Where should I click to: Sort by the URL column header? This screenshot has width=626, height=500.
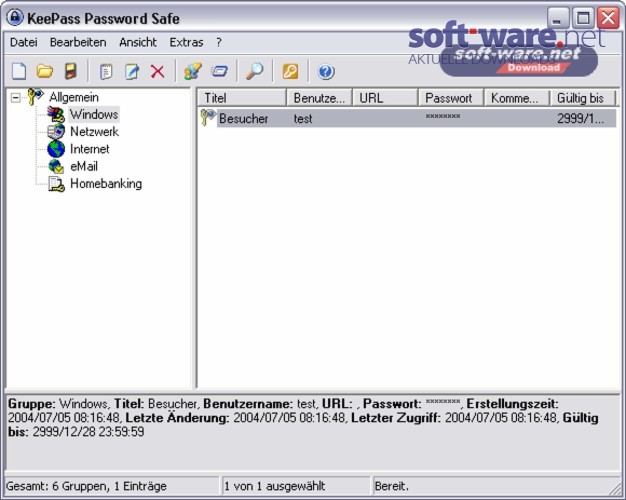pos(385,98)
